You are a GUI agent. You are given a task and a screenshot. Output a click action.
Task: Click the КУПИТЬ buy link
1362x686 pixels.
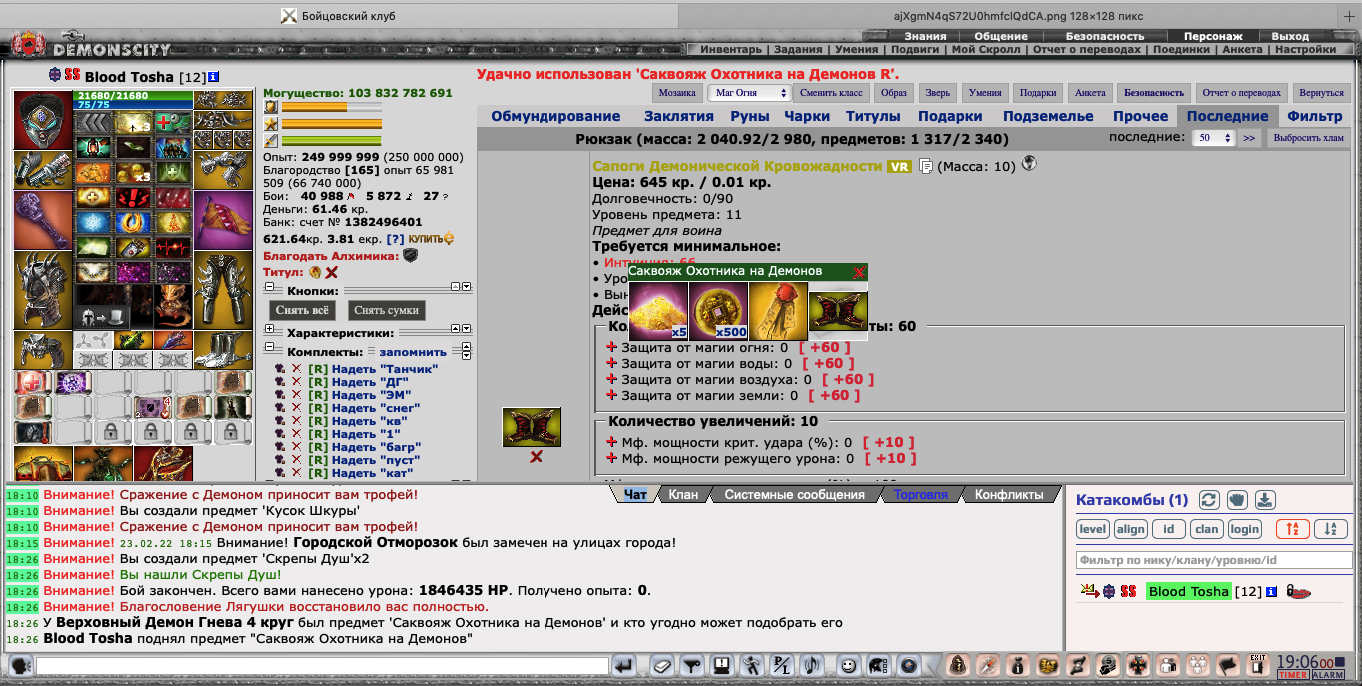coord(431,239)
